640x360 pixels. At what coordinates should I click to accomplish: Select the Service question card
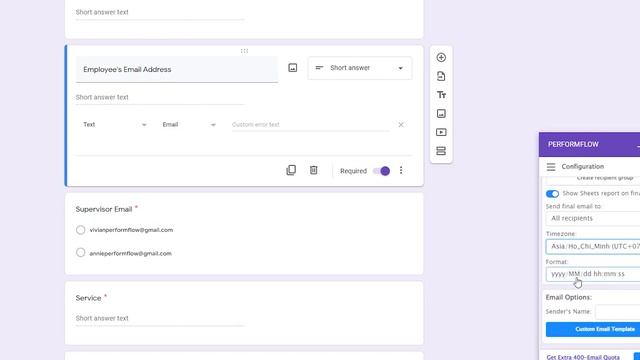tap(244, 313)
